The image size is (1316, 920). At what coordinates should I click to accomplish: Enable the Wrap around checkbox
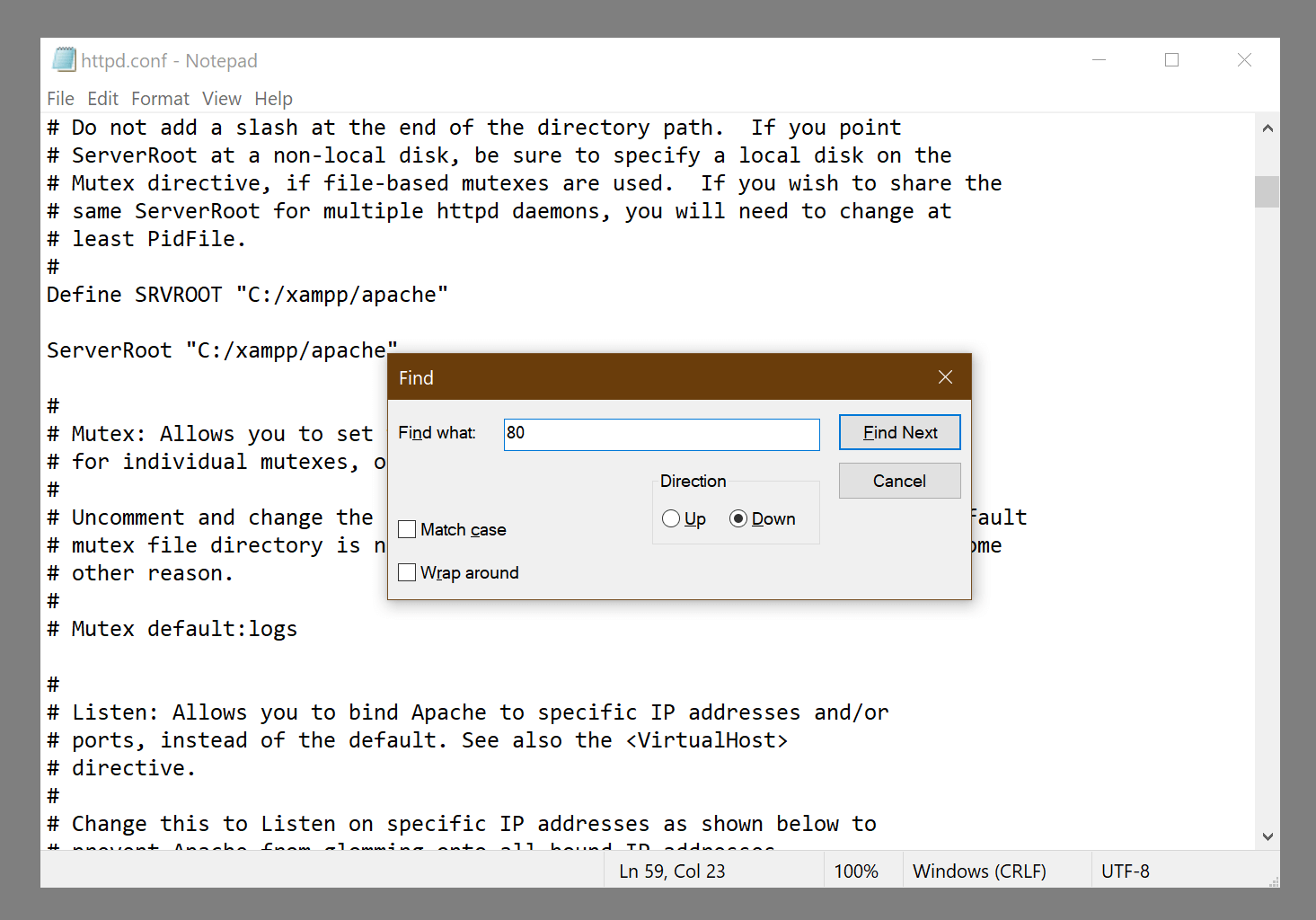(407, 572)
